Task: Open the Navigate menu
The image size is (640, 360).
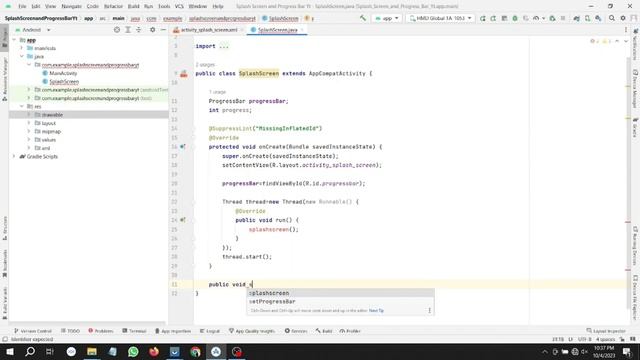Action: point(71,7)
